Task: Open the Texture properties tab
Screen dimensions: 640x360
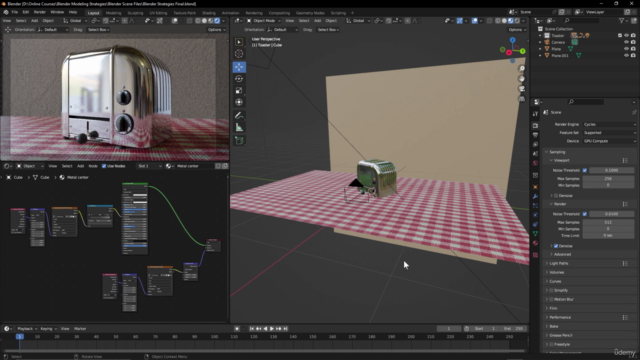Action: 536,255
